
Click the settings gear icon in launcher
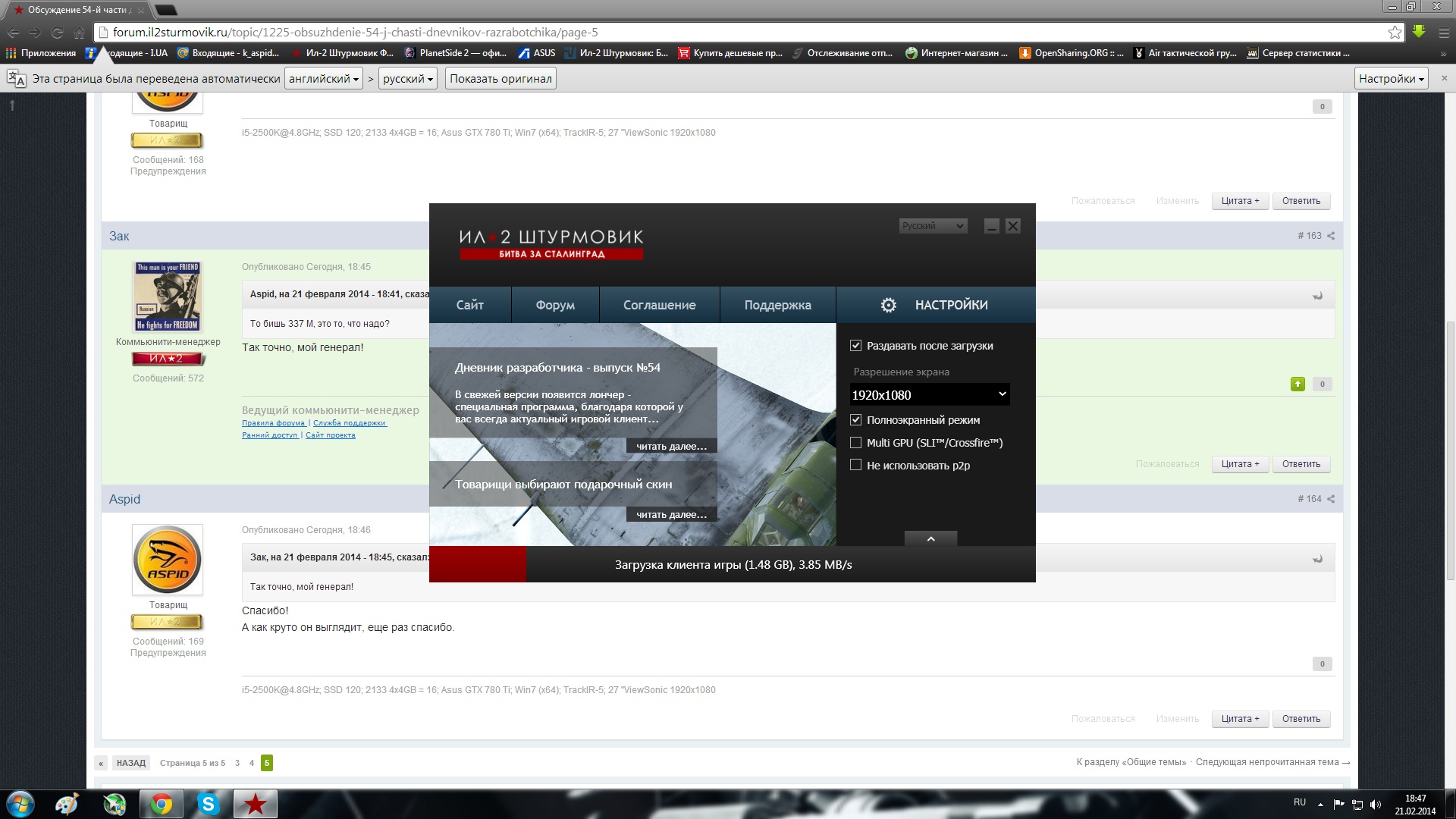[888, 305]
